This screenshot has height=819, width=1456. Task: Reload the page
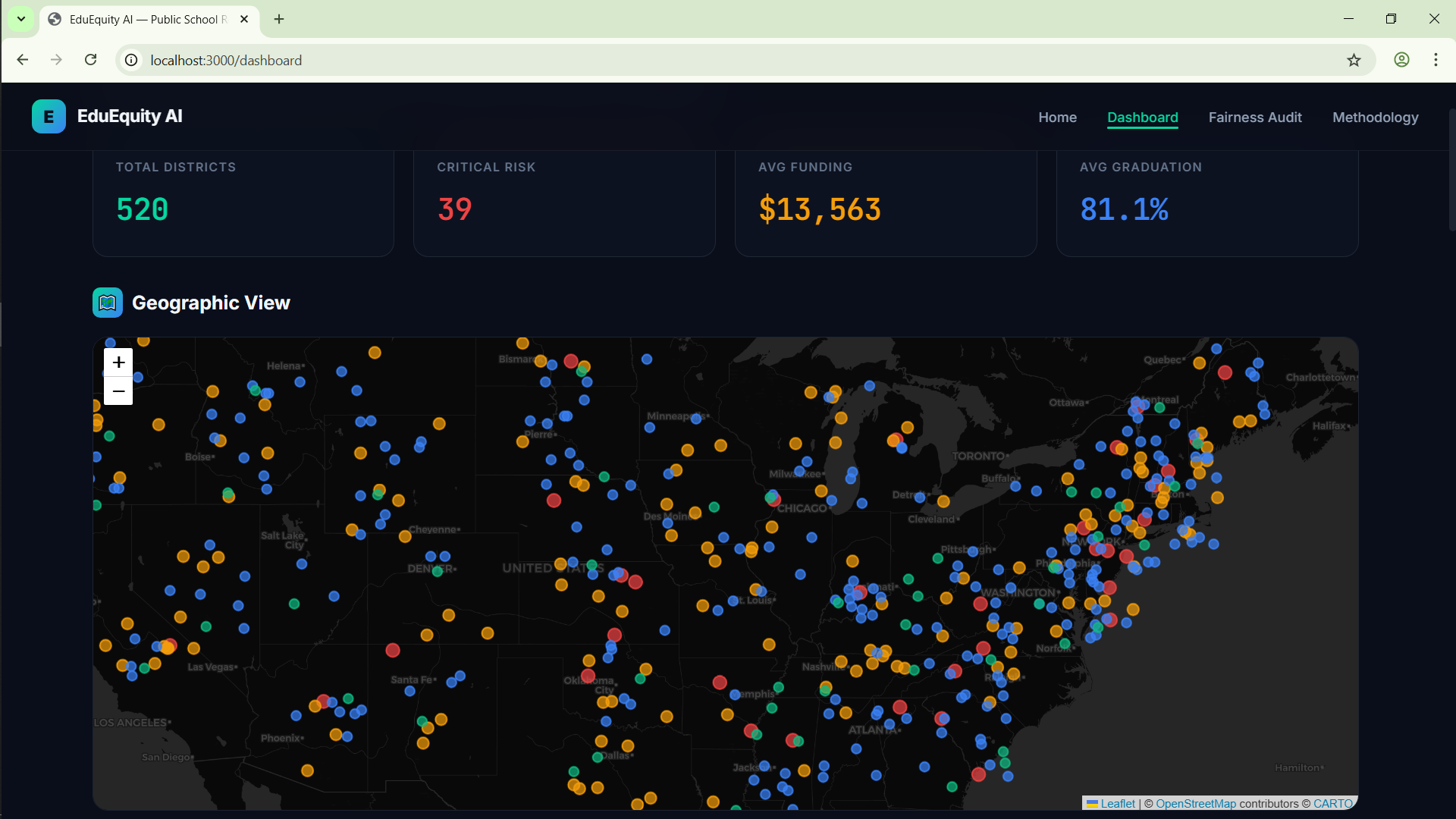point(91,60)
